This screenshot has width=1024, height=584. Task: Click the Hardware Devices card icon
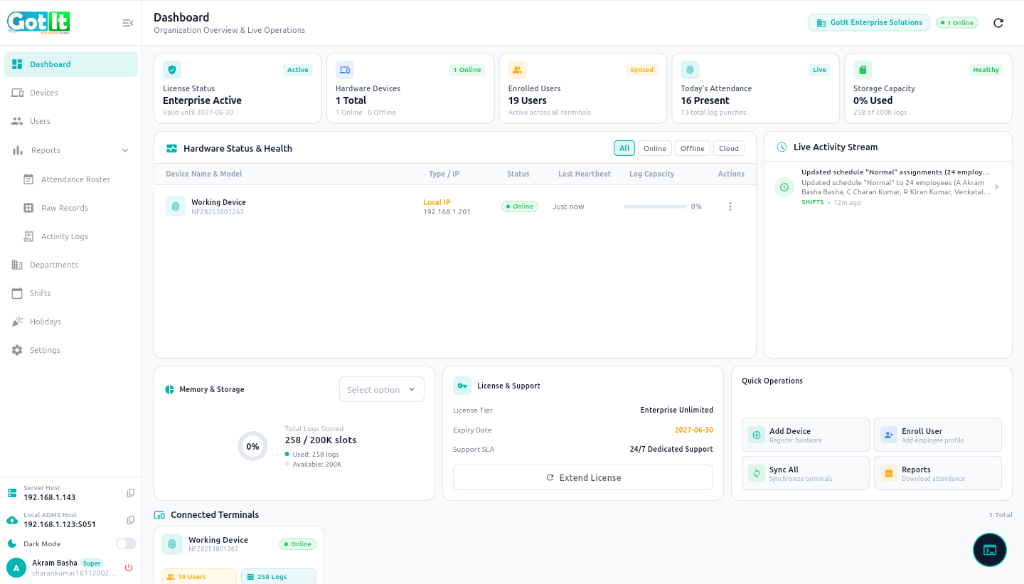tap(344, 70)
